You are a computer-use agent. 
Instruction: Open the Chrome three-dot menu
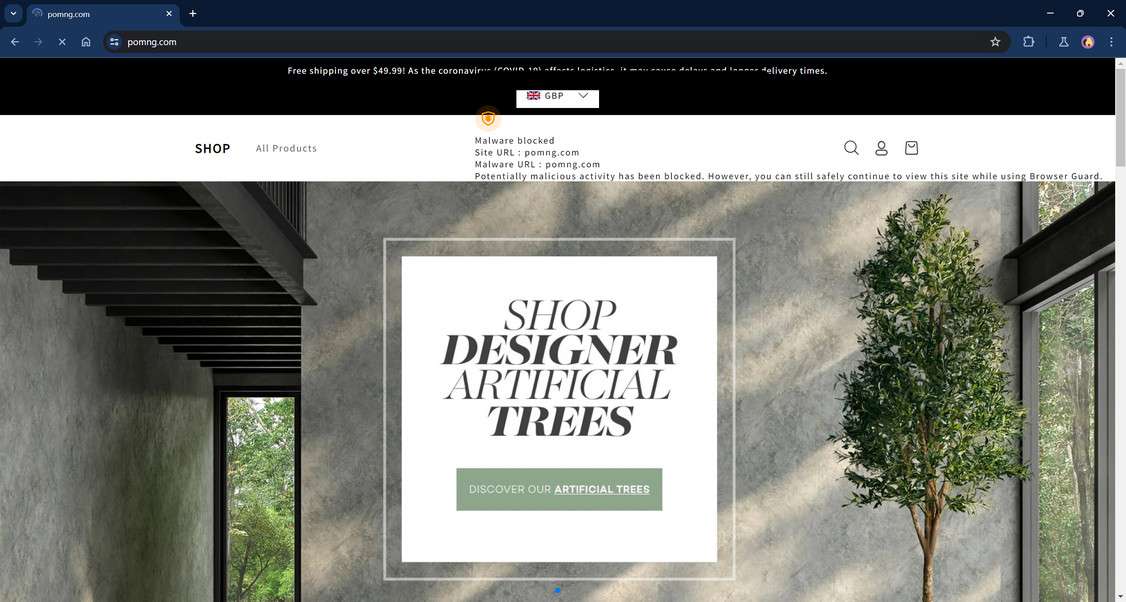pyautogui.click(x=1111, y=42)
